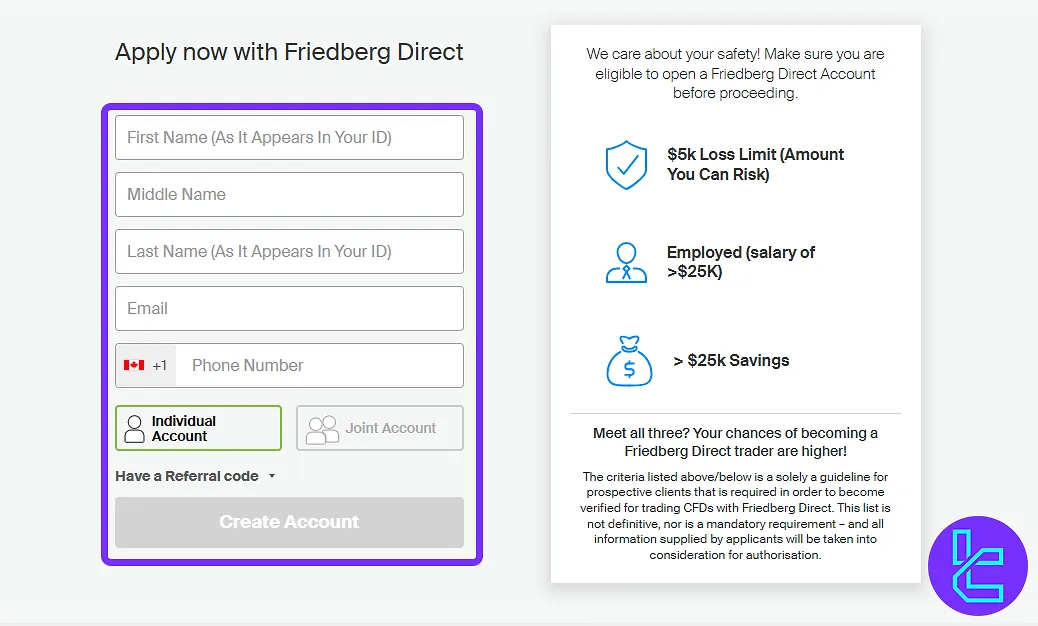Click the Apply now with Friedberg Direct heading
The width and height of the screenshot is (1038, 626).
(289, 52)
